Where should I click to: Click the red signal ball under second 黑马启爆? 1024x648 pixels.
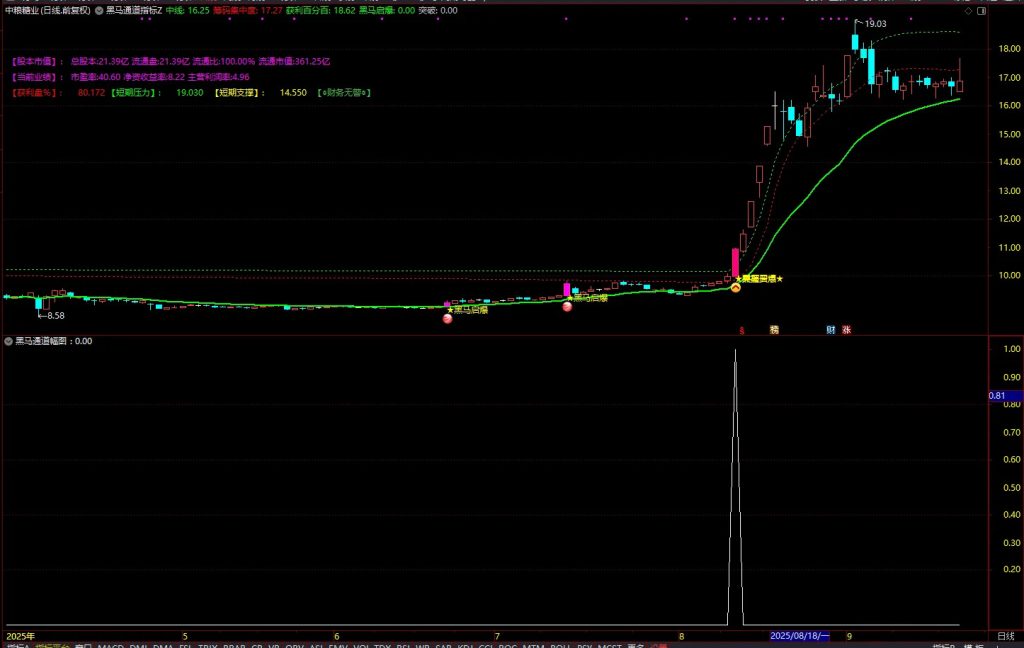pos(567,307)
